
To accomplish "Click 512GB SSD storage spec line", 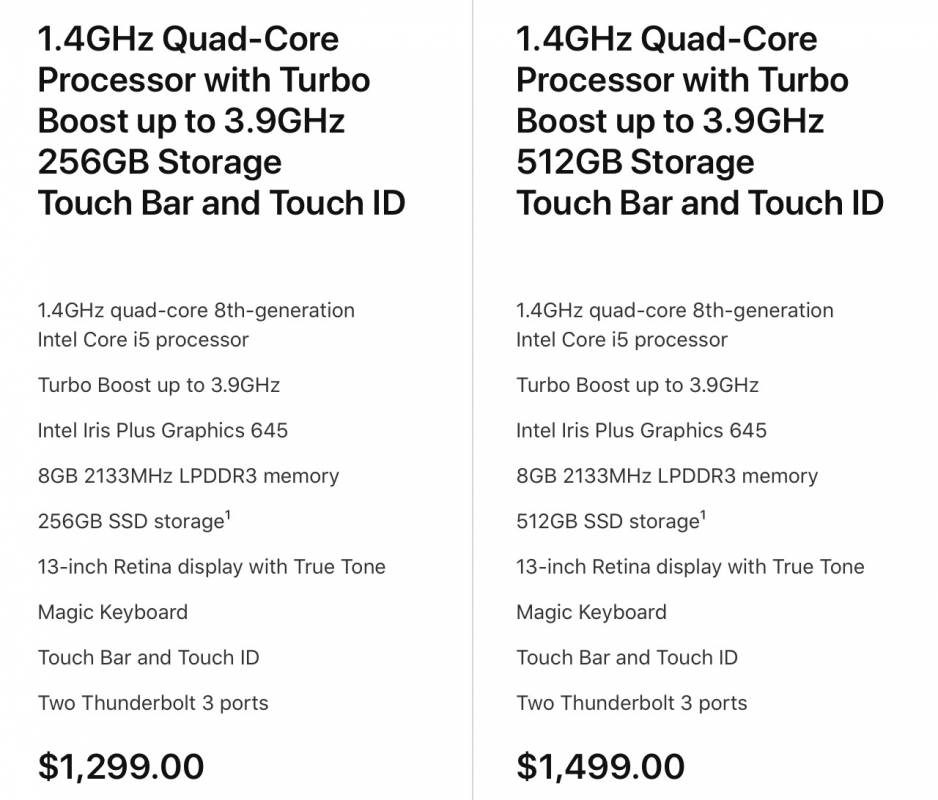I will (x=611, y=521).
